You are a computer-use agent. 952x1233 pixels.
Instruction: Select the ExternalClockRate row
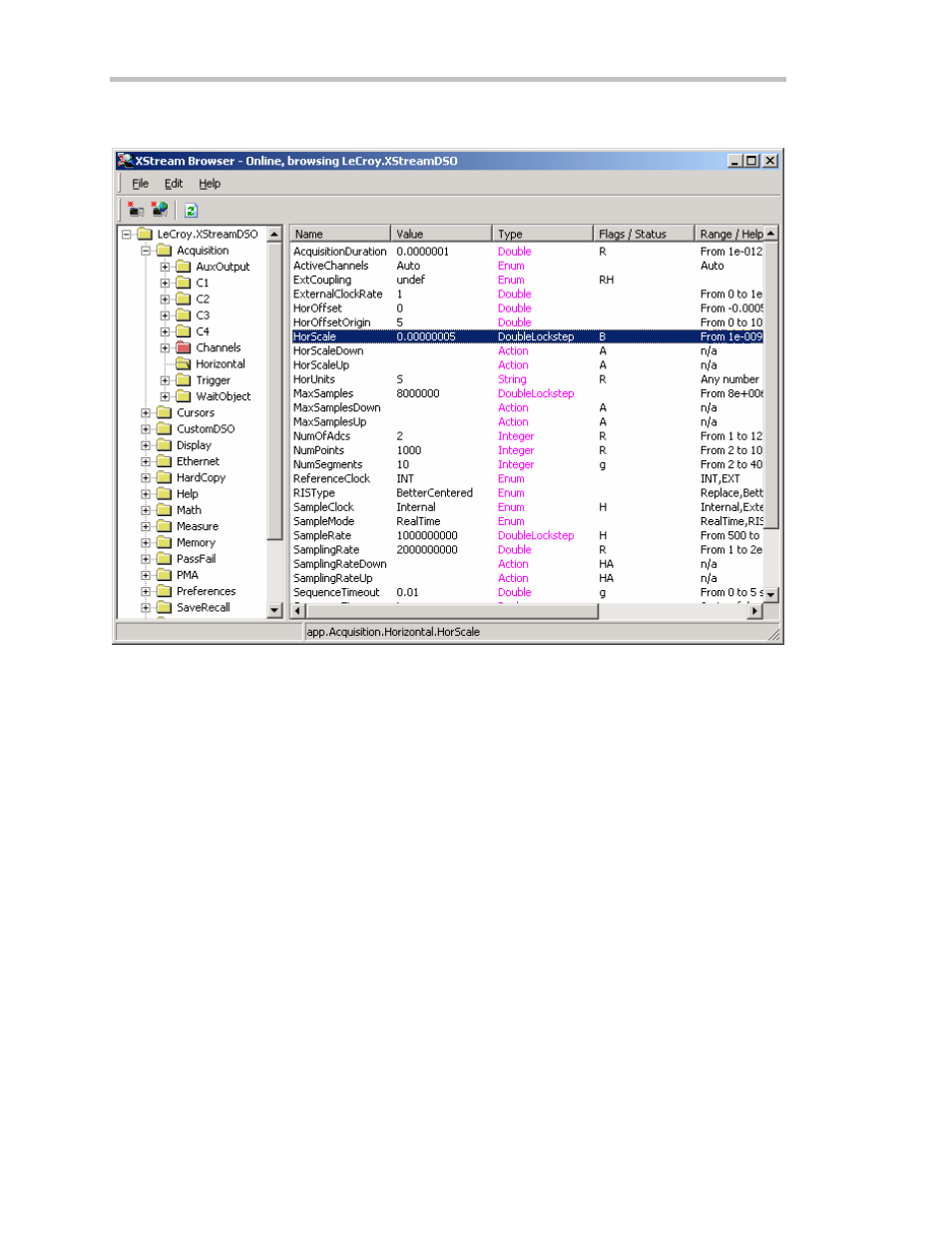(x=527, y=295)
